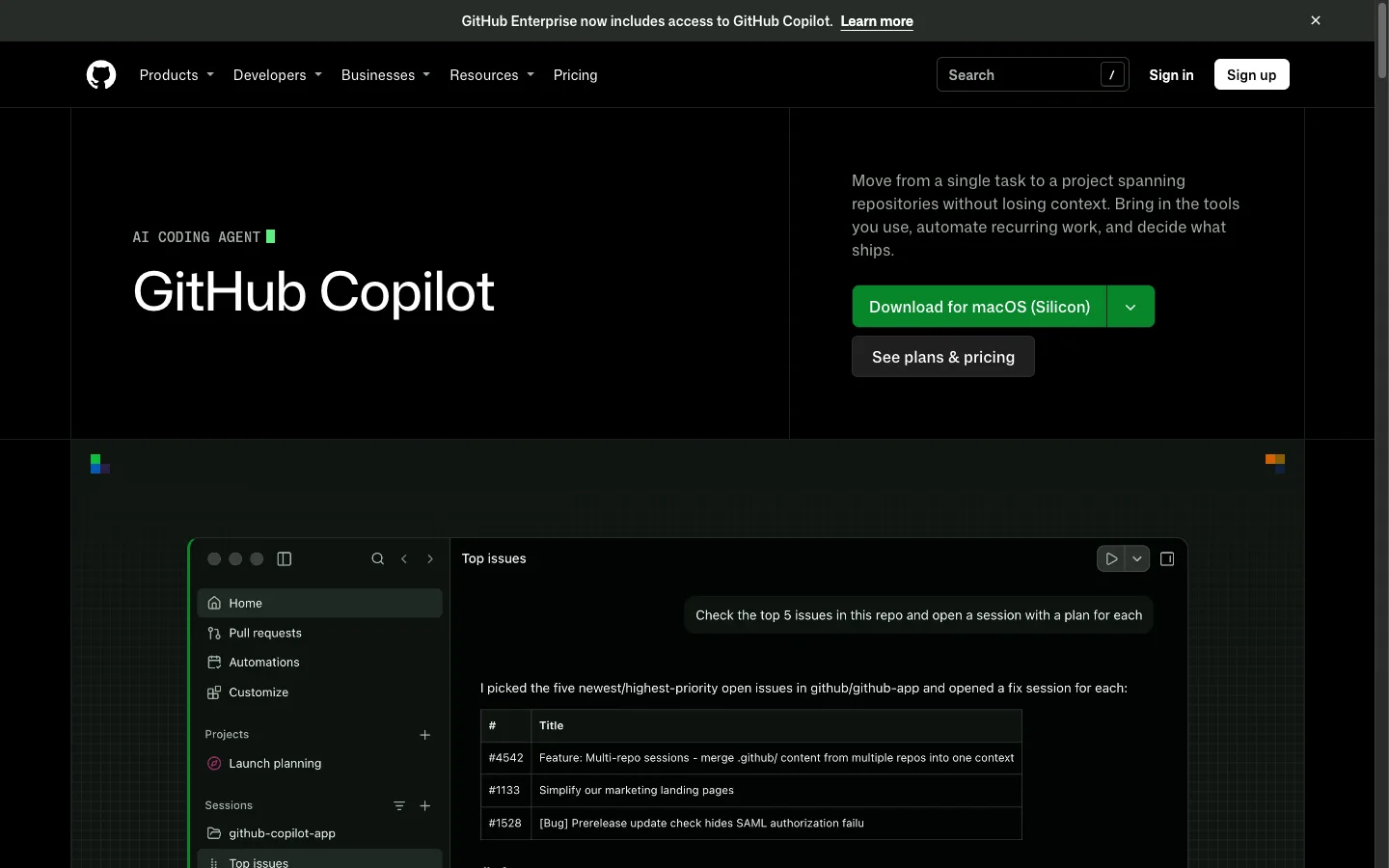Start the Top issues session with the play button
This screenshot has height=868, width=1389.
(1111, 558)
